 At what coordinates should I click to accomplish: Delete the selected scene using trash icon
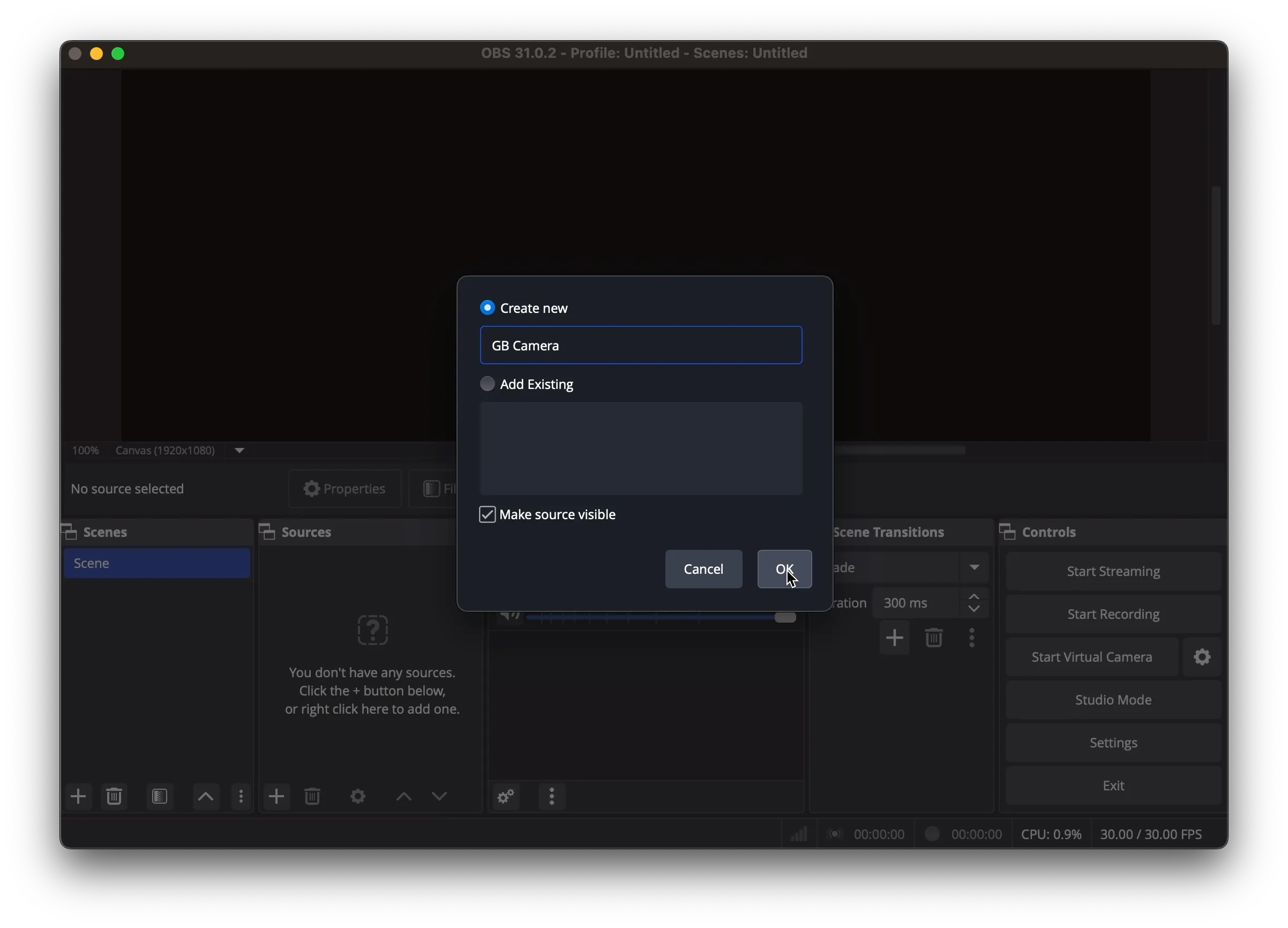coord(114,796)
